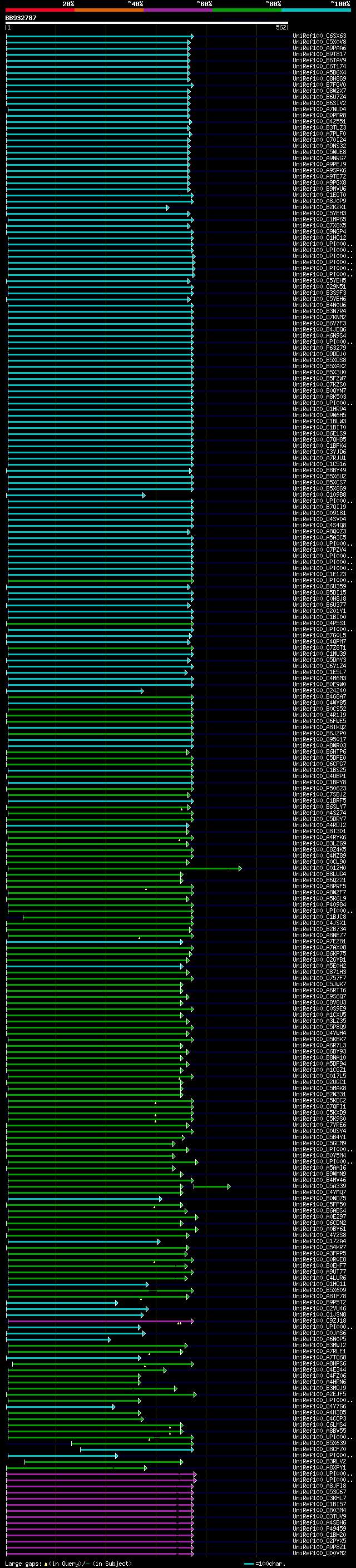Image resolution: width=356 pixels, height=1568 pixels.
Task: Click the orange ~40% identity legend bar
Action: (x=109, y=10)
